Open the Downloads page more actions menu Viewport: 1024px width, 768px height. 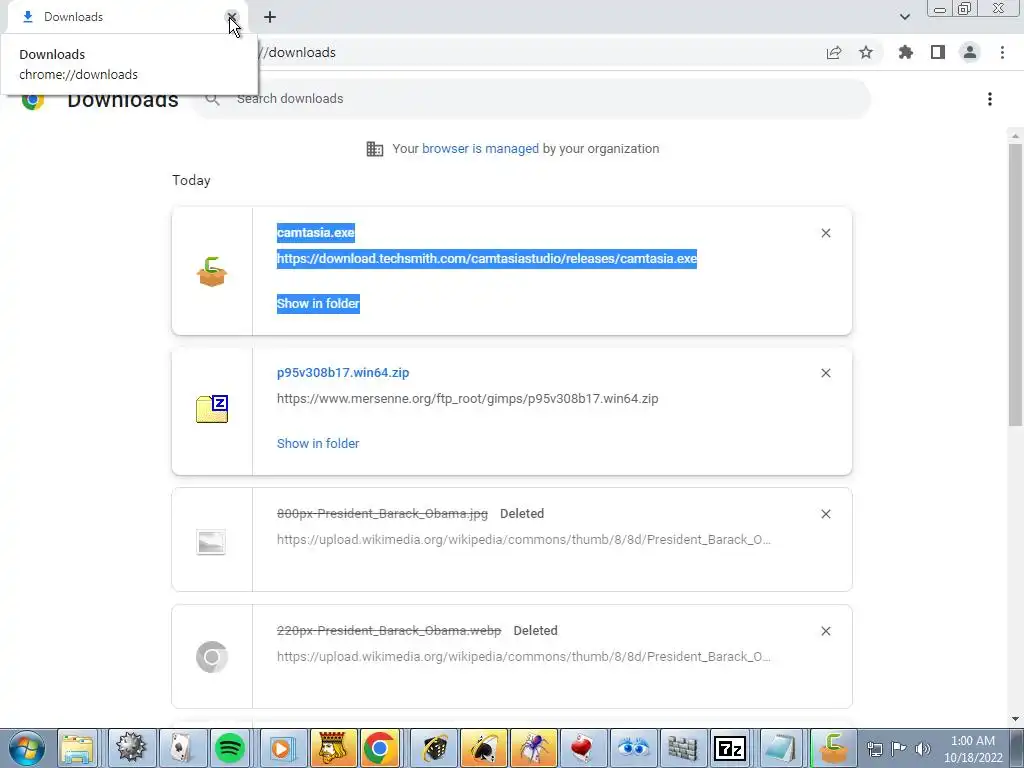coord(990,99)
